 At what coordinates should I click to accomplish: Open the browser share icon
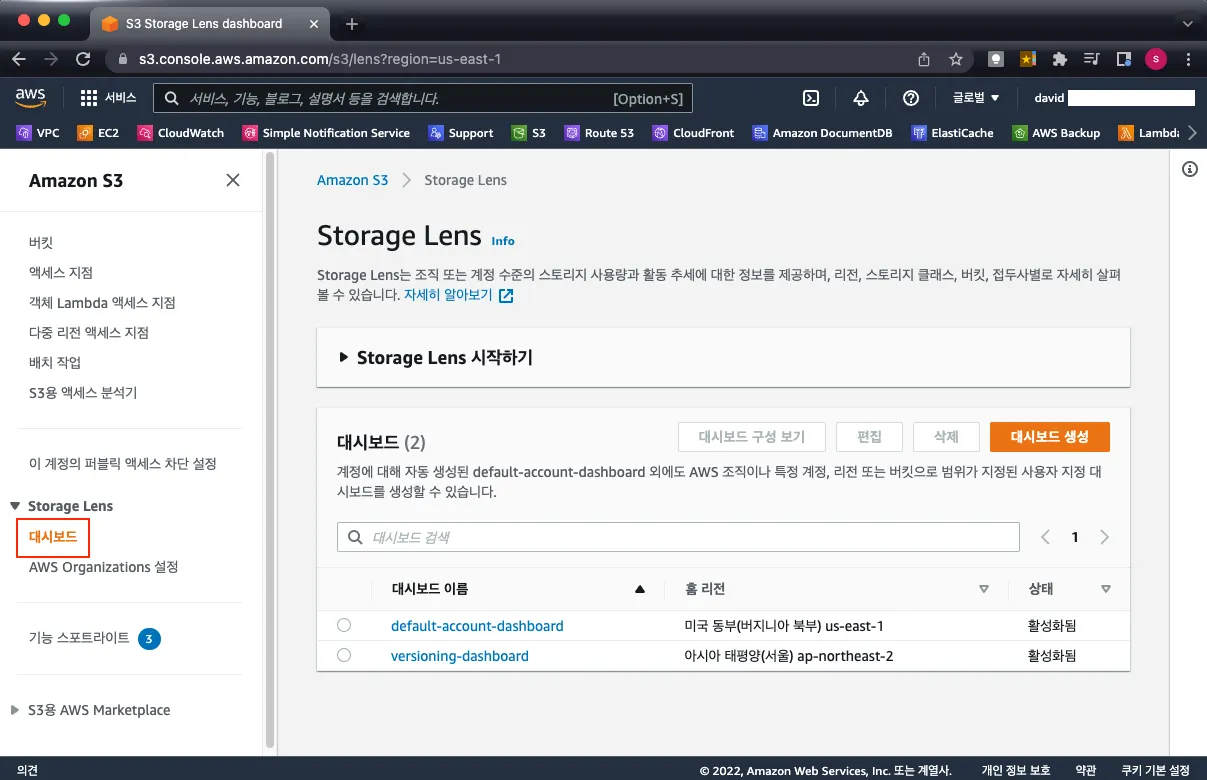point(924,59)
